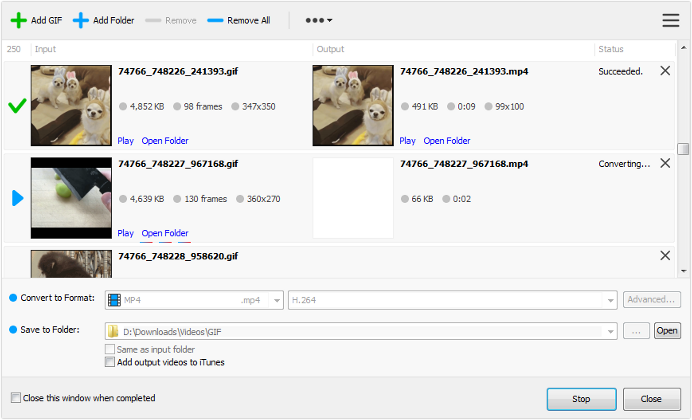Click the blue Add Folder plus icon
692x420 pixels.
coord(81,20)
